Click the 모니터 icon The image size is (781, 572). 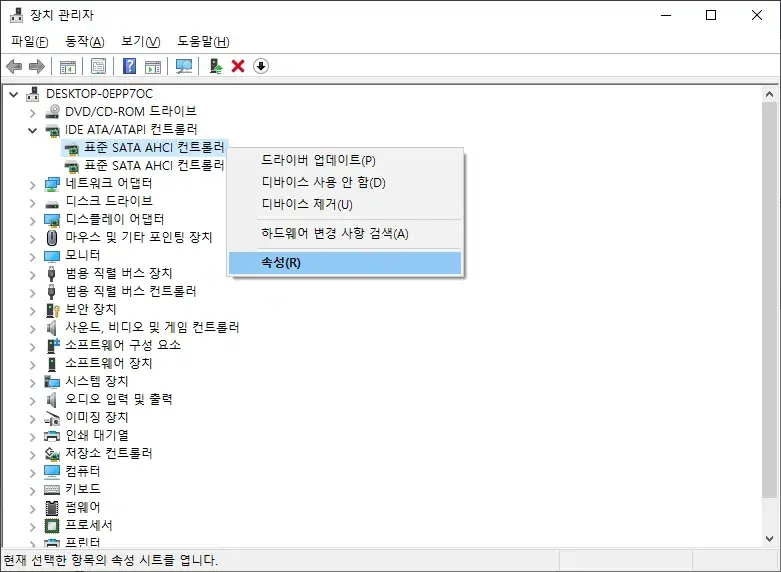52,256
